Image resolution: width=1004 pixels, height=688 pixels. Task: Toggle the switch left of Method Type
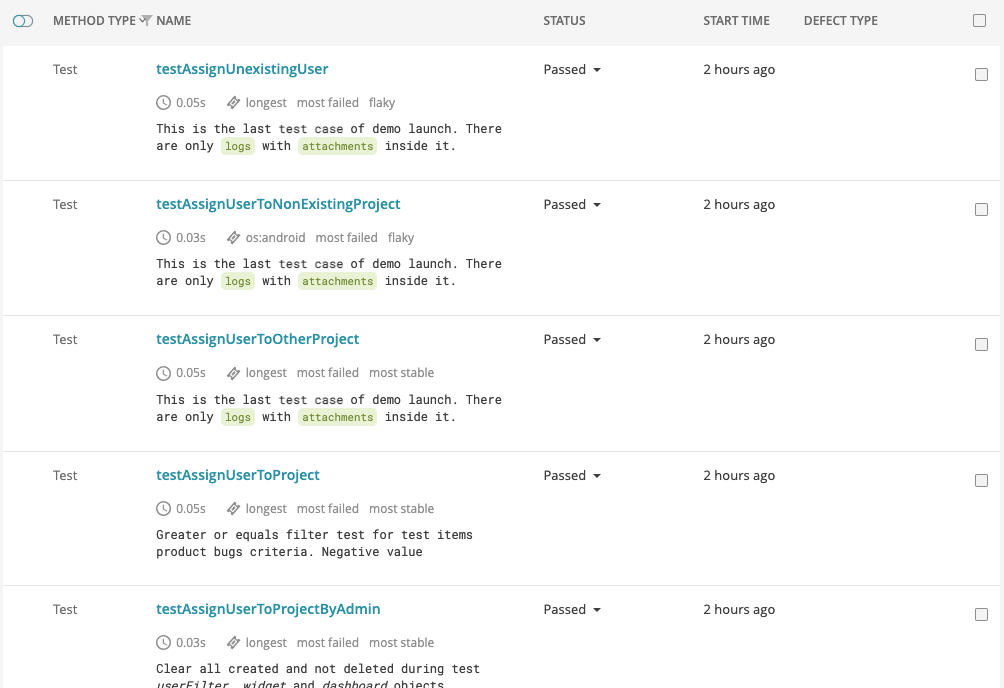pyautogui.click(x=23, y=20)
